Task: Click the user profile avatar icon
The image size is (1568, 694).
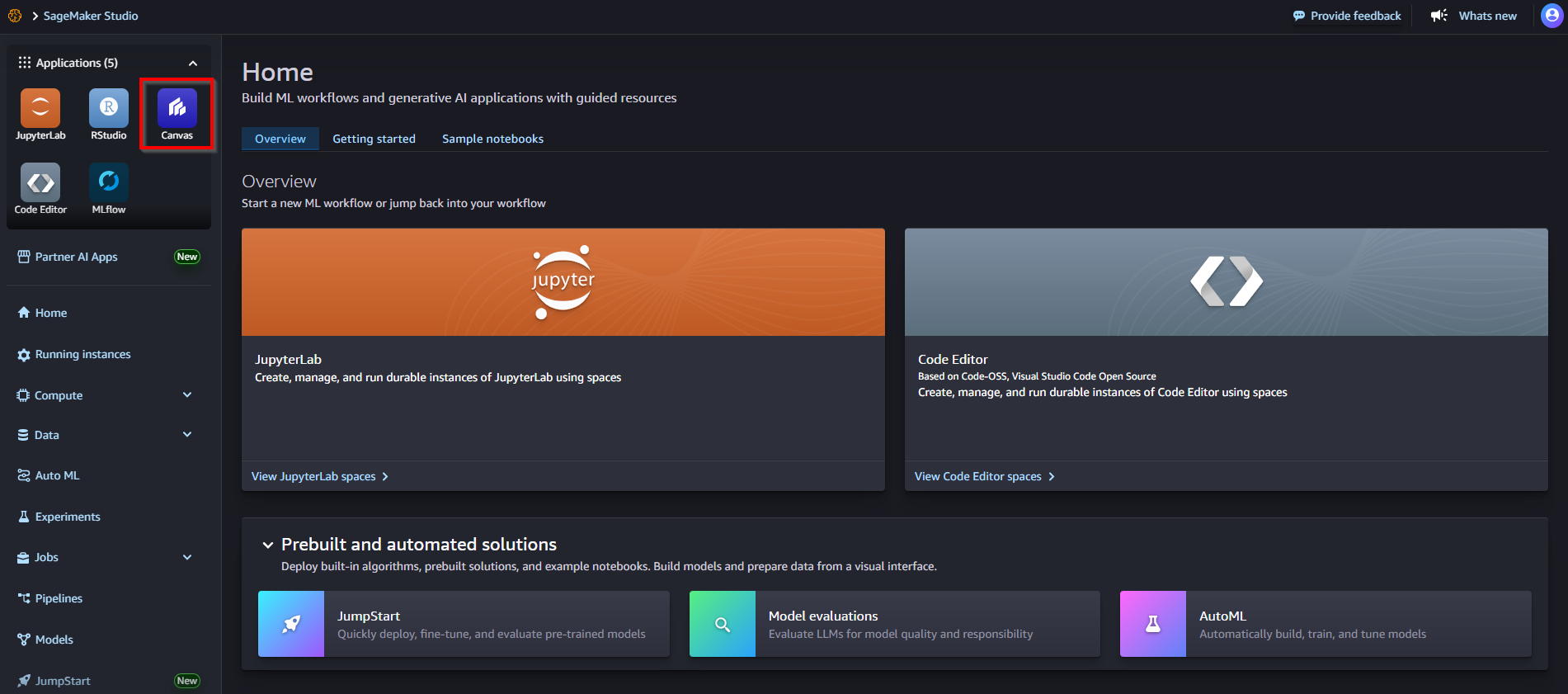Action: pyautogui.click(x=1552, y=16)
